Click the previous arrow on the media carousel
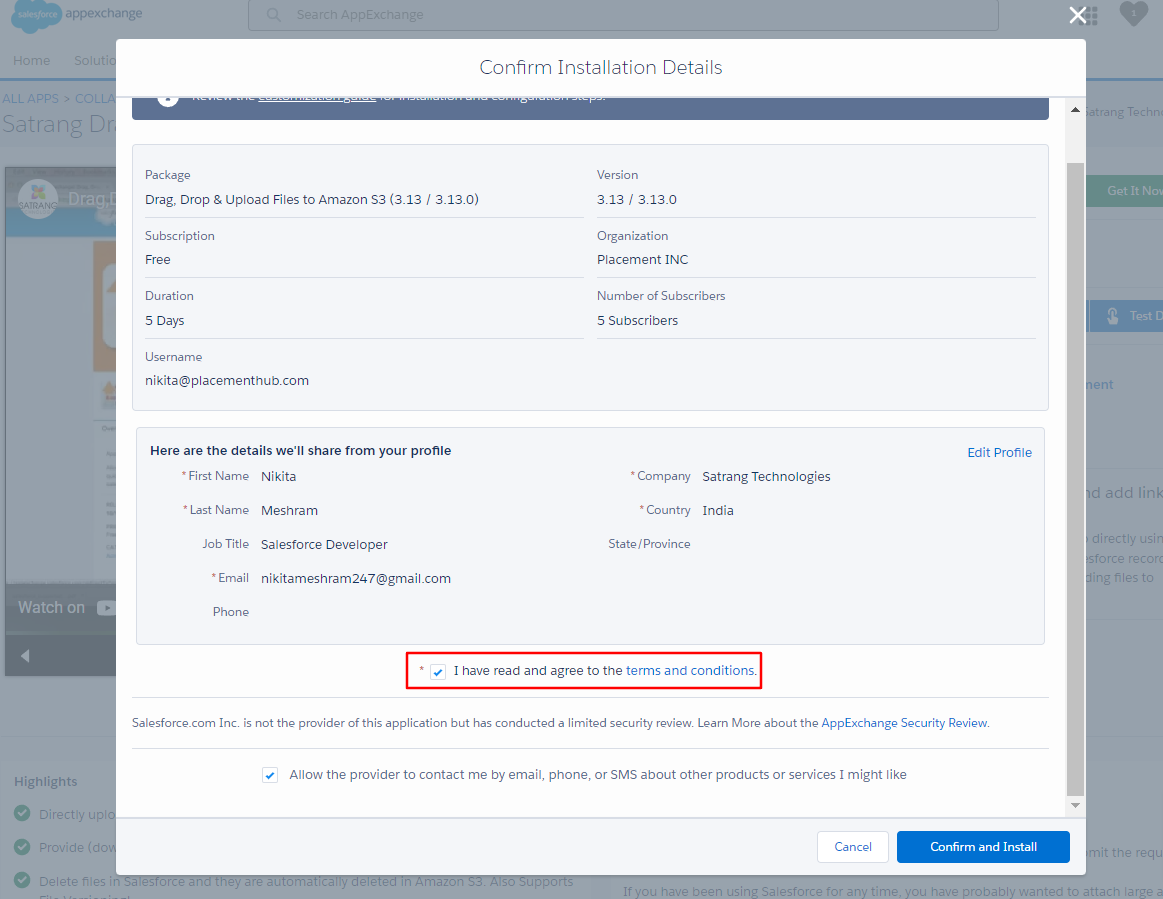The image size is (1163, 899). pyautogui.click(x=24, y=656)
